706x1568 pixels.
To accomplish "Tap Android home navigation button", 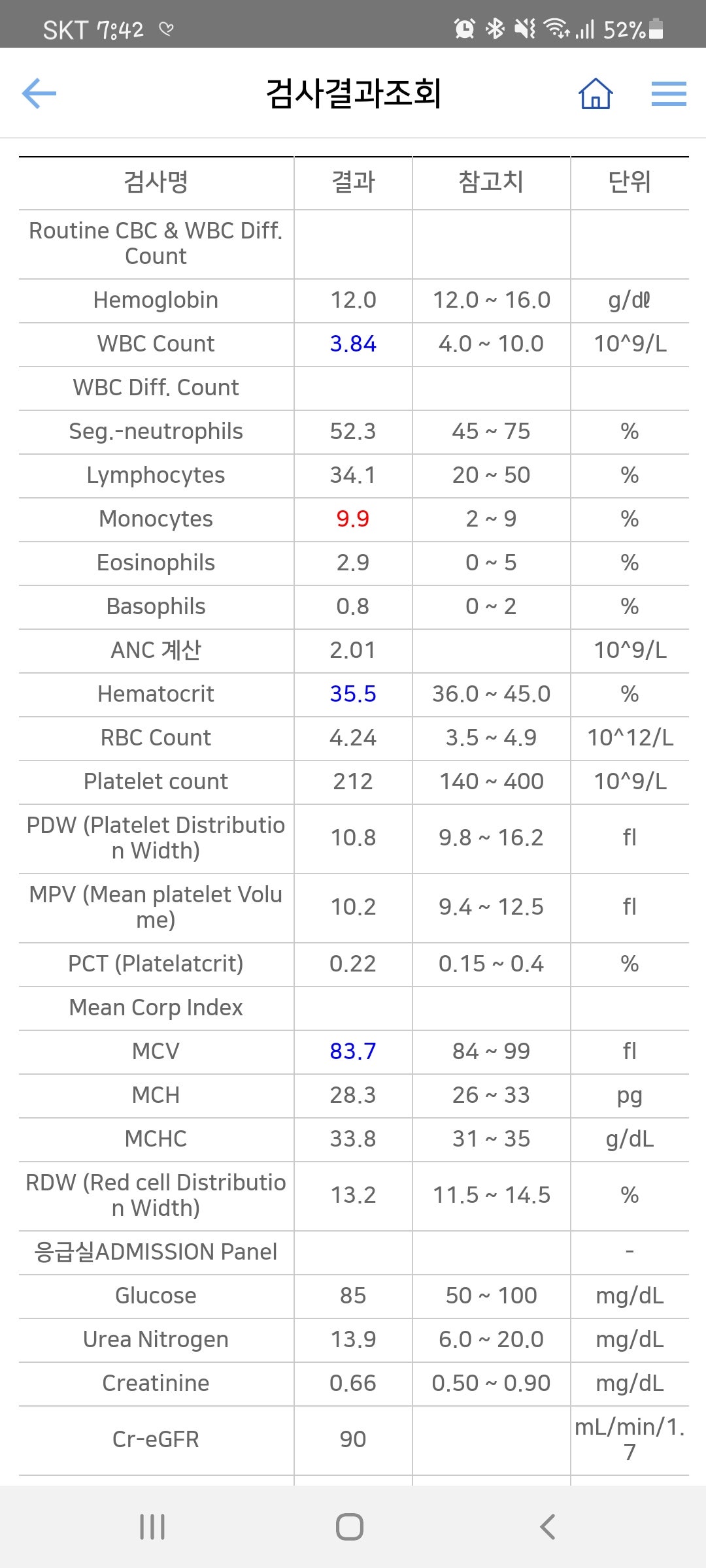I will click(350, 1527).
